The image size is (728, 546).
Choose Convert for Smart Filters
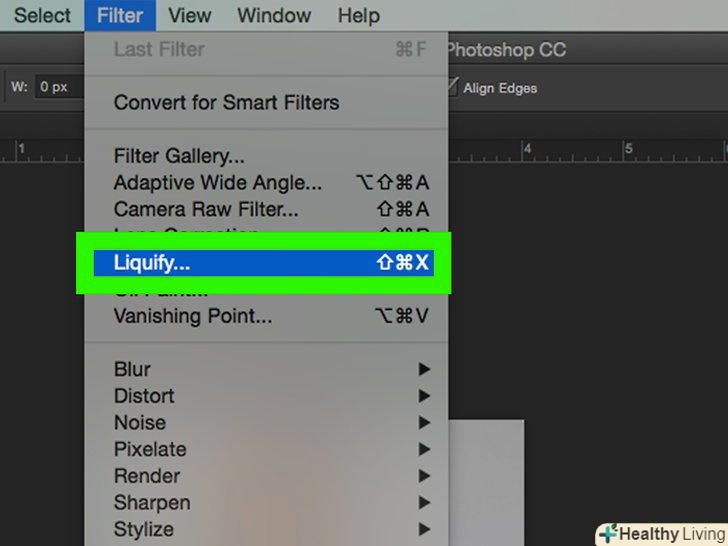pyautogui.click(x=226, y=102)
